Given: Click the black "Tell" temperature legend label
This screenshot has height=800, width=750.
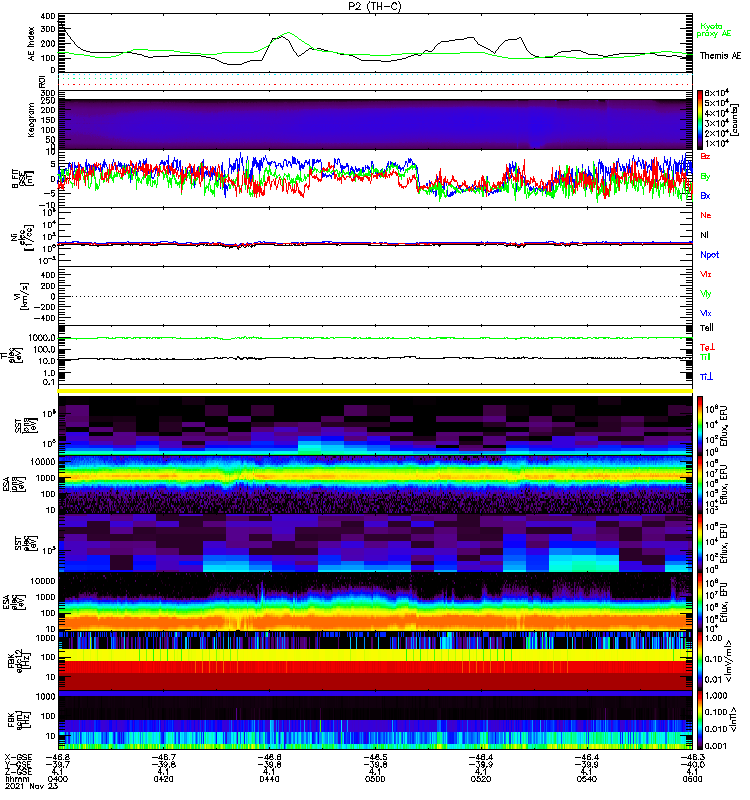Looking at the screenshot, I should coord(707,328).
